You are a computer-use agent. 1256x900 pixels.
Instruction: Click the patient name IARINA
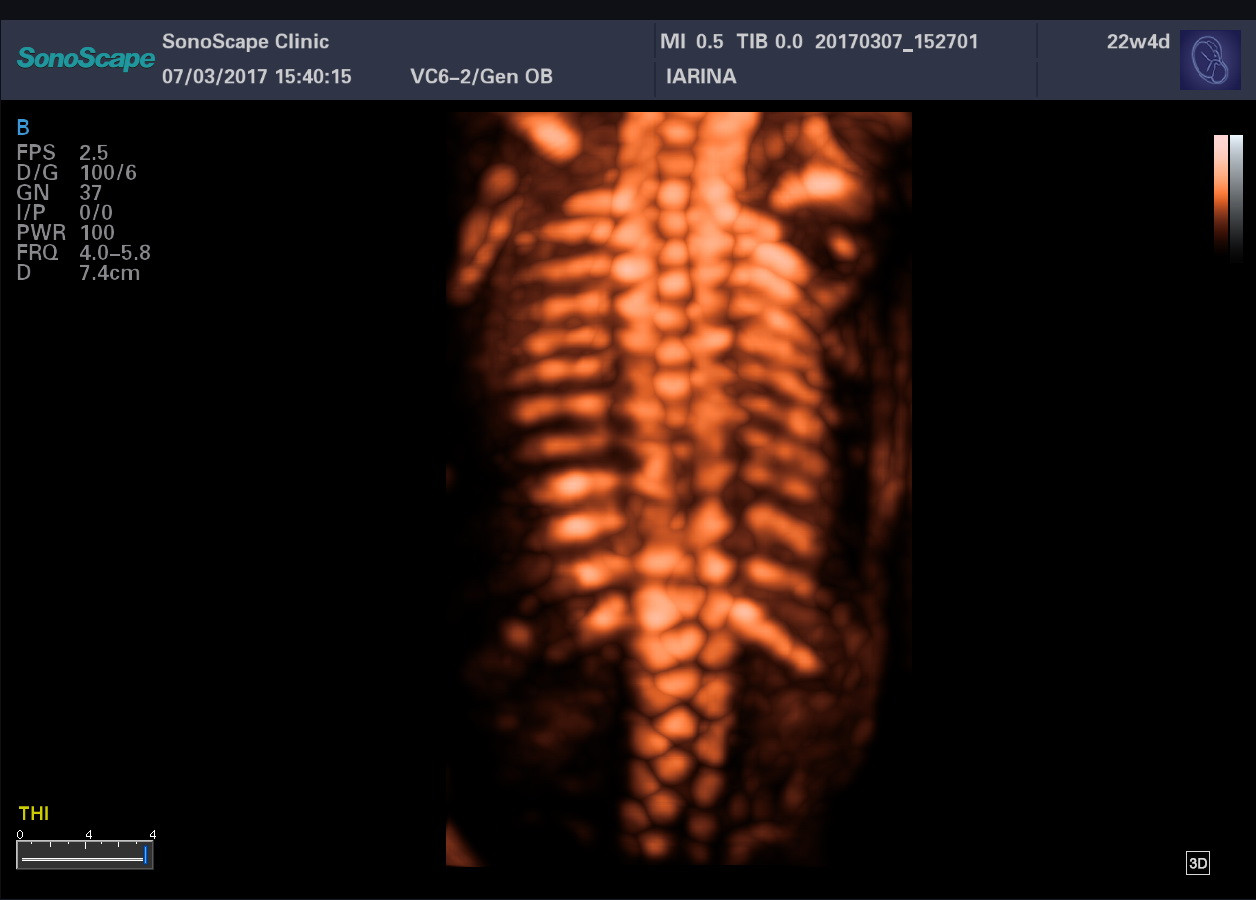coord(701,77)
